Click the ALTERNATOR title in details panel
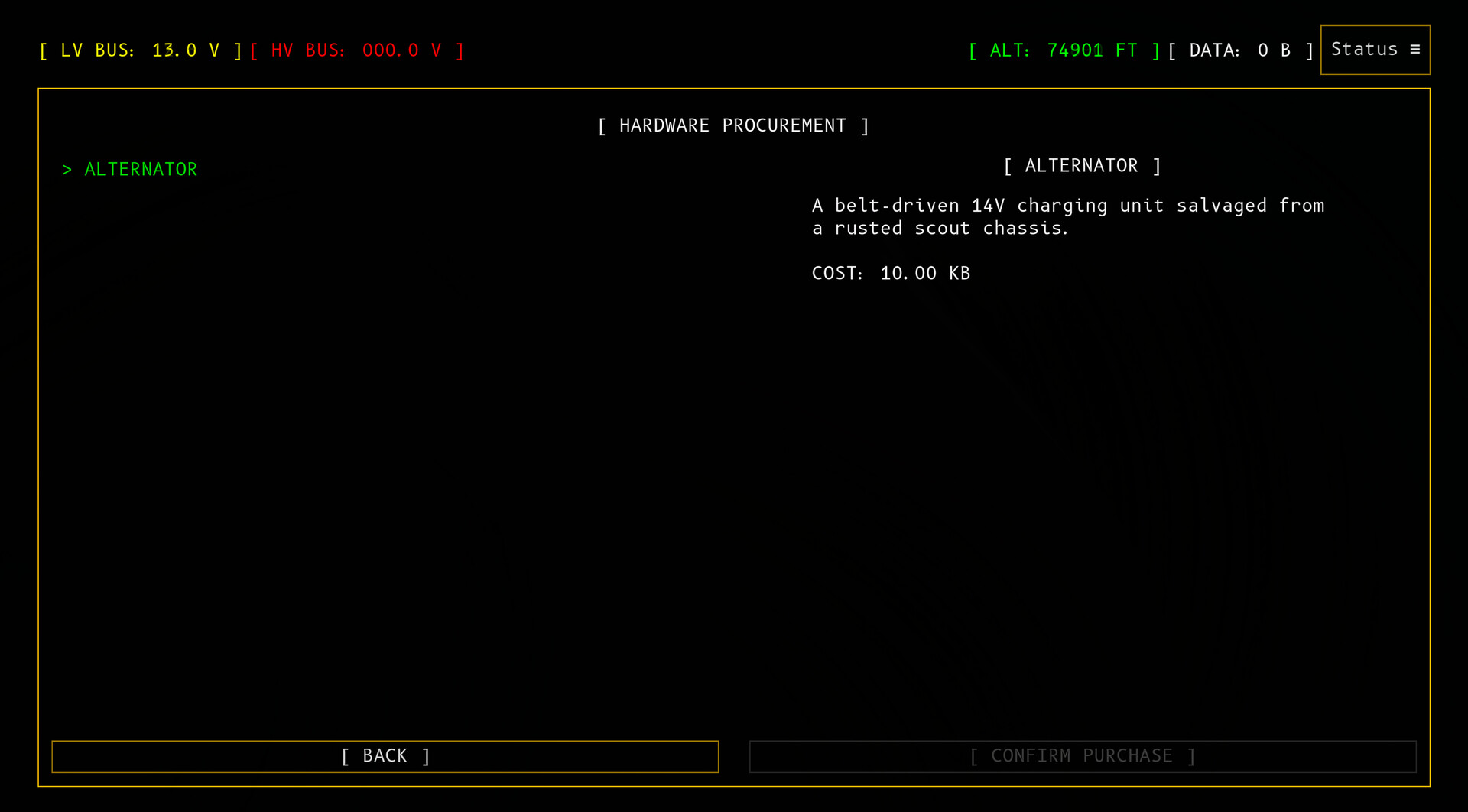 click(x=1081, y=166)
